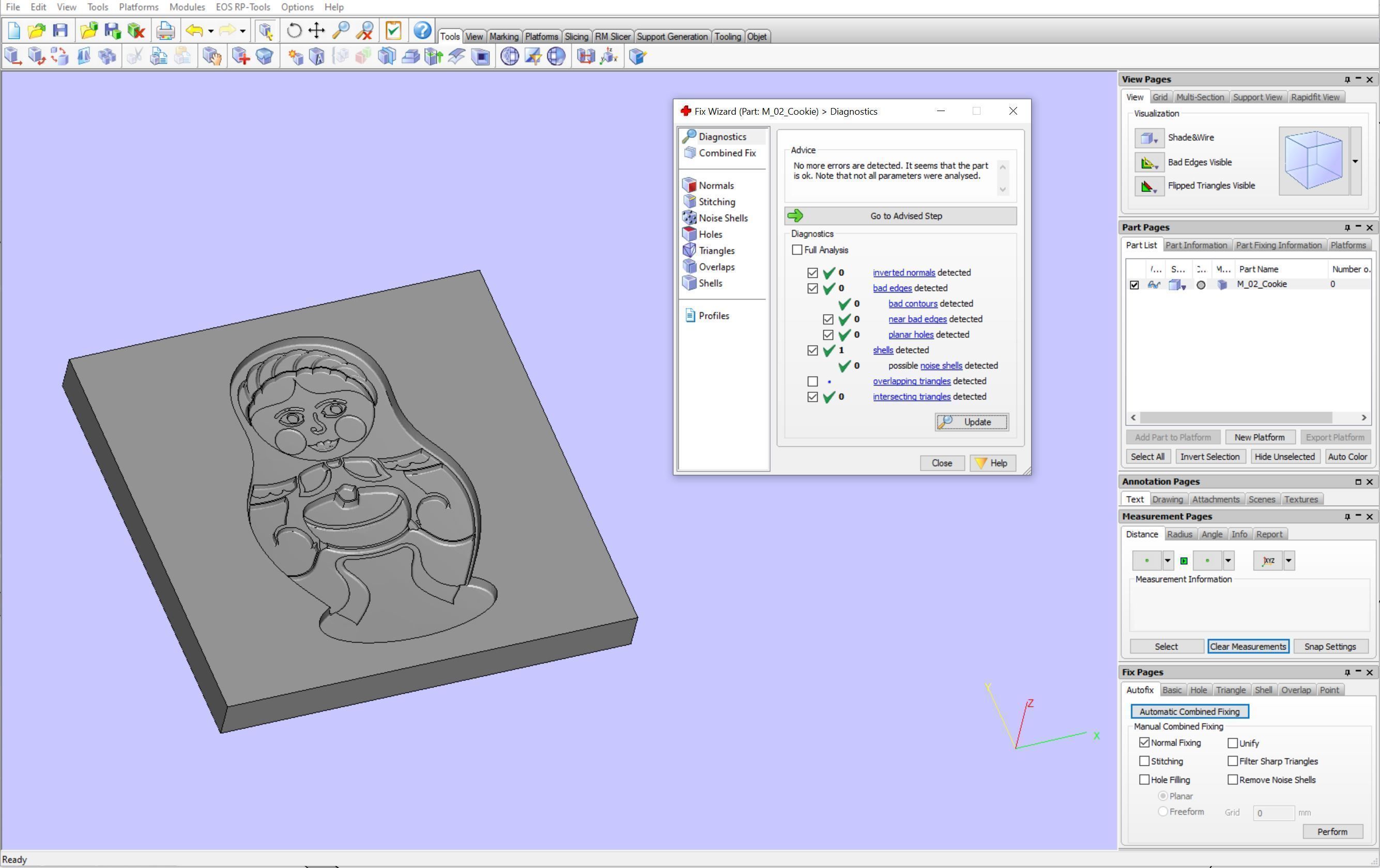Open the Shade&Wire visualization dropdown

1149,138
